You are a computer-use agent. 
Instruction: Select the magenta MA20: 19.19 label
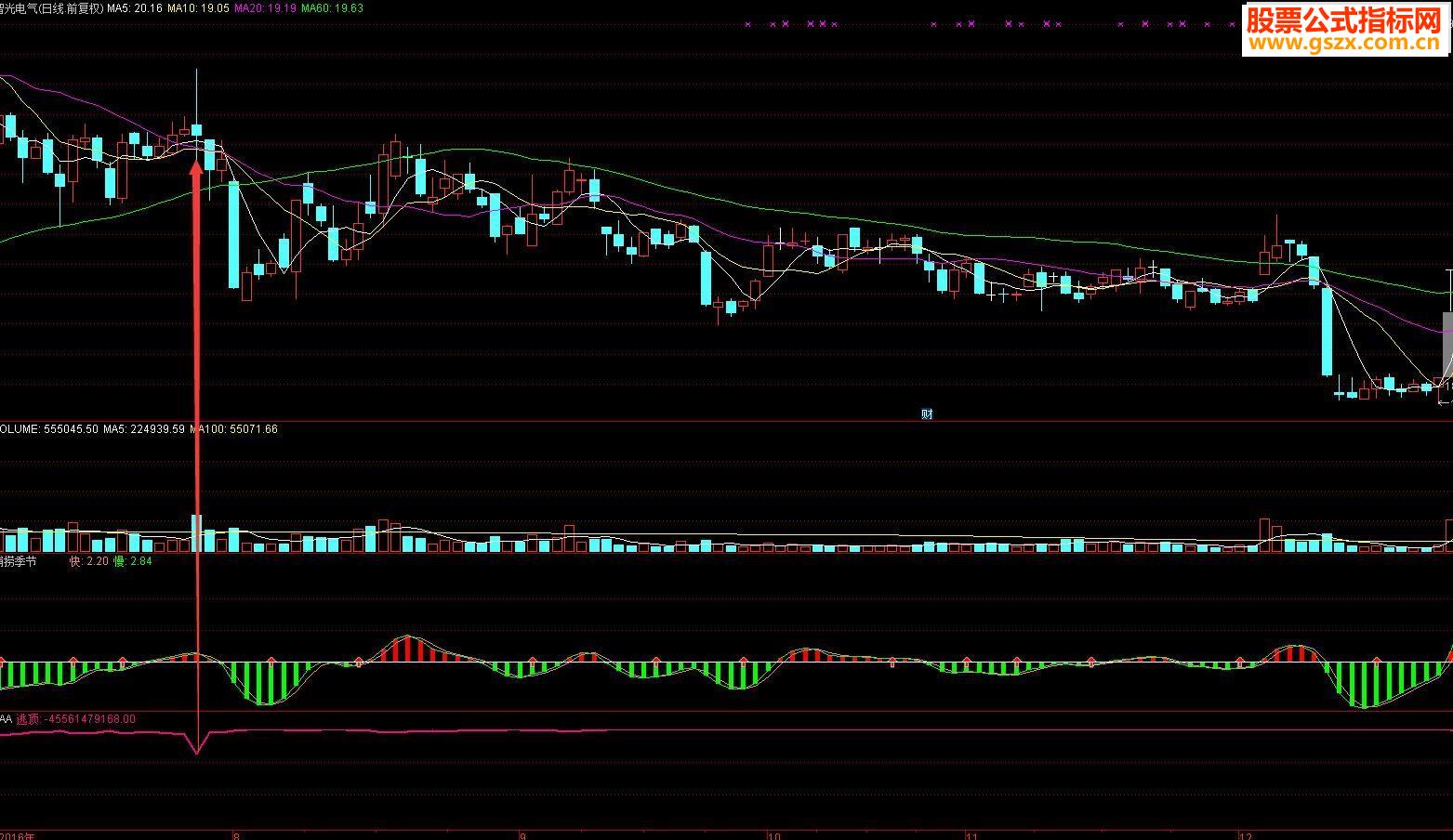pos(265,8)
